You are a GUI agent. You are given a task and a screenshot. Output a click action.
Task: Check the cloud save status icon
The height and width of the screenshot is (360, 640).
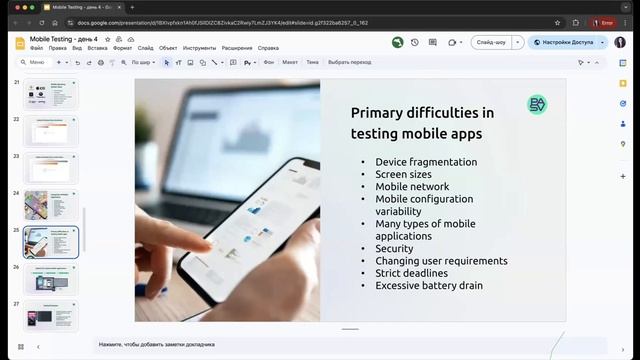coord(131,39)
